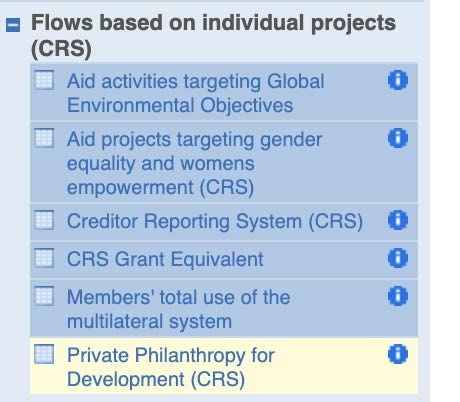The image size is (460, 402).
Task: Open info for Aid projects targeting gender equality
Action: pyautogui.click(x=398, y=138)
